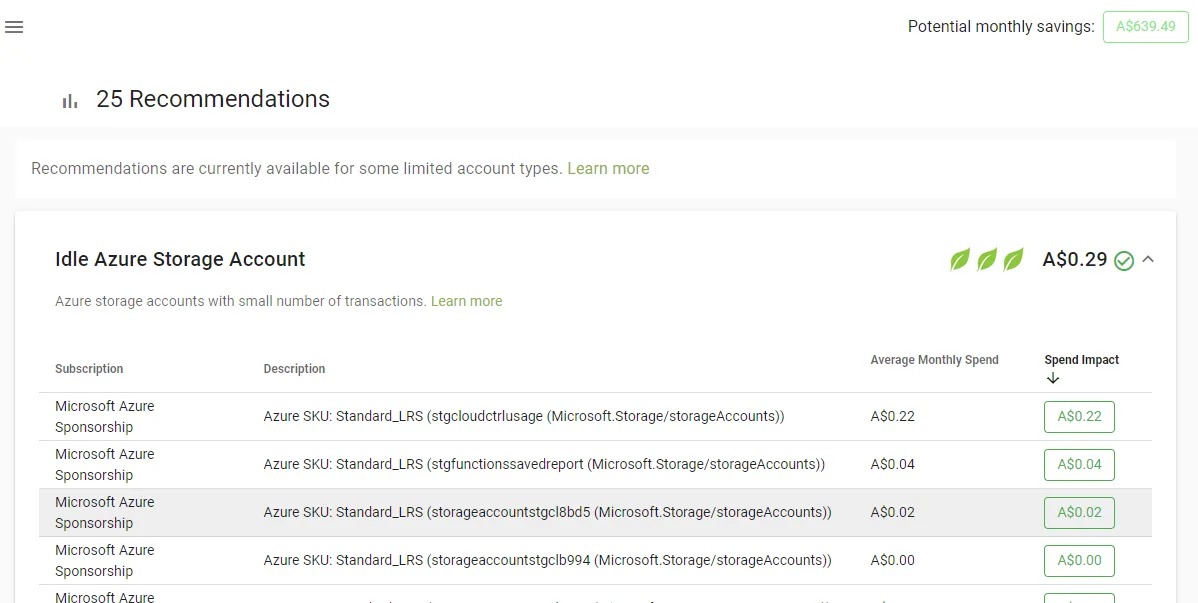The width and height of the screenshot is (1198, 603).
Task: Open the hamburger navigation menu
Action: (x=14, y=27)
